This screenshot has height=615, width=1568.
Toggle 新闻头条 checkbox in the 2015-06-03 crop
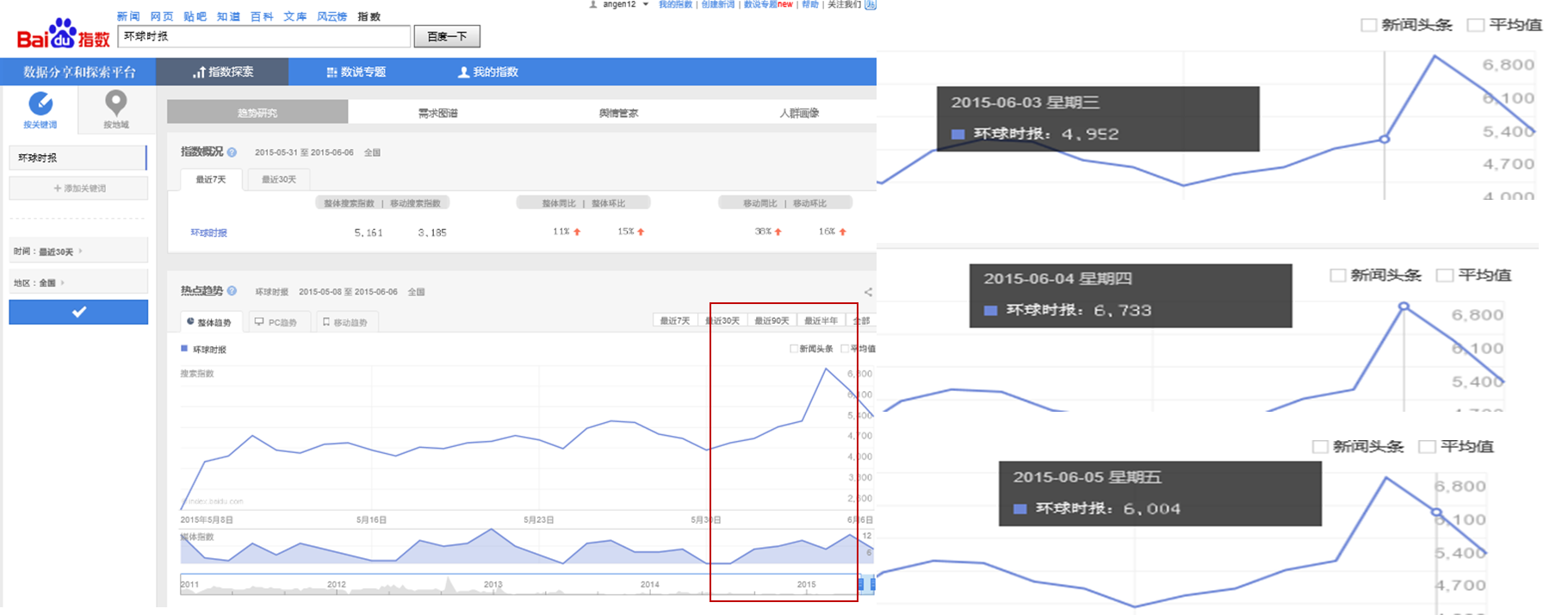pyautogui.click(x=1368, y=25)
